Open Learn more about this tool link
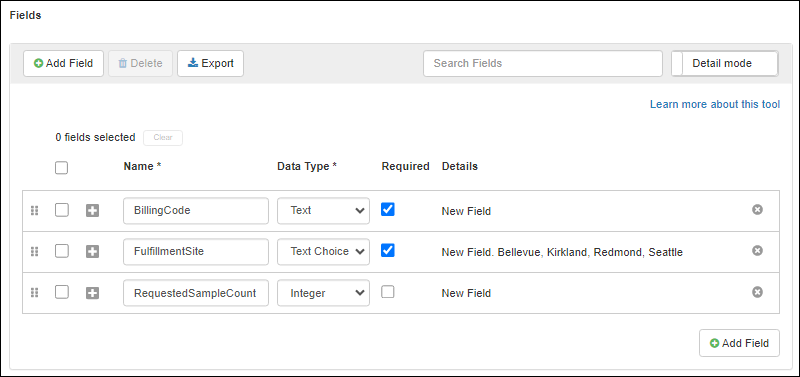Image resolution: width=800 pixels, height=377 pixels. click(715, 104)
